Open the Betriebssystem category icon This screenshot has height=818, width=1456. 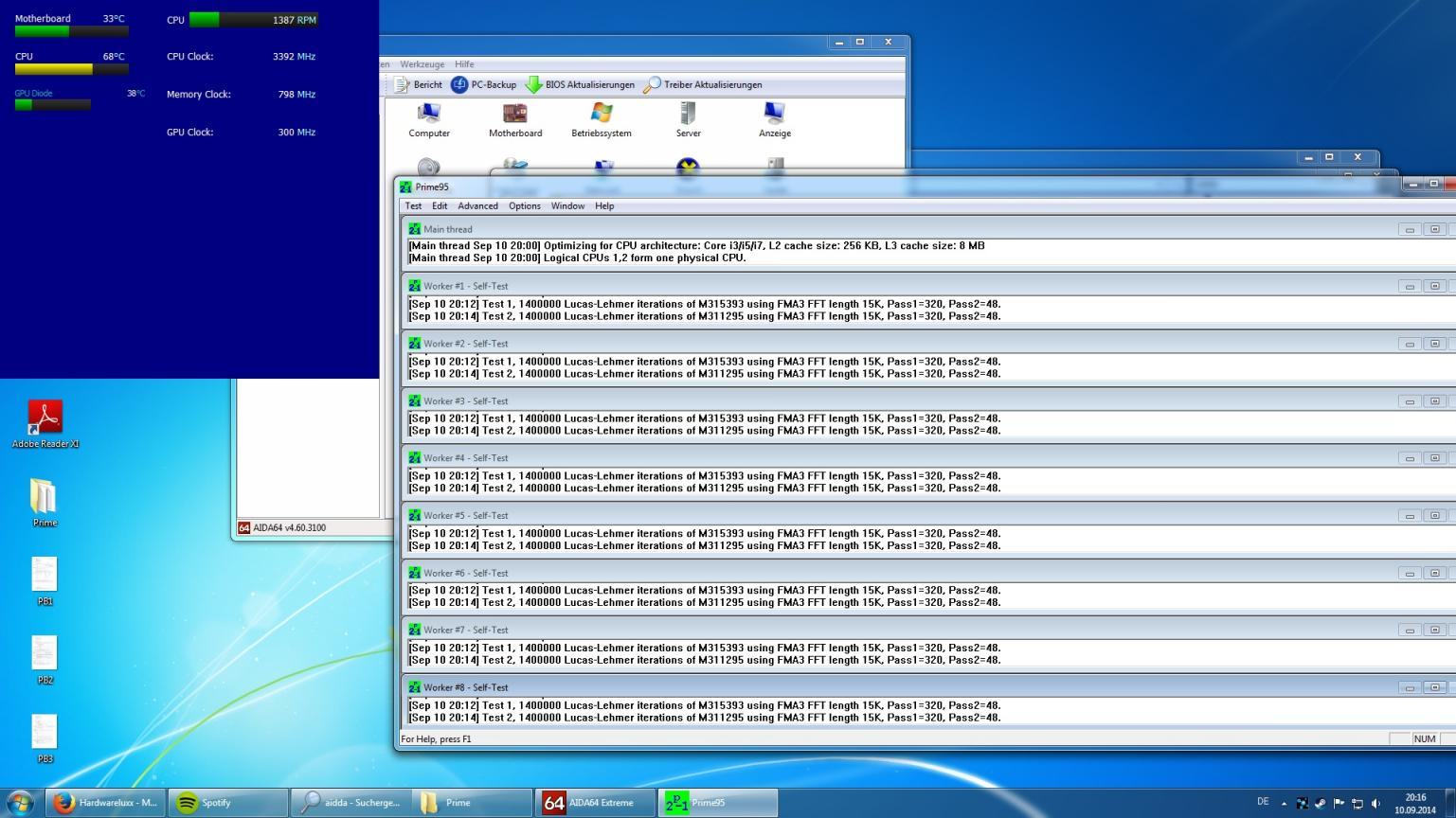click(602, 119)
